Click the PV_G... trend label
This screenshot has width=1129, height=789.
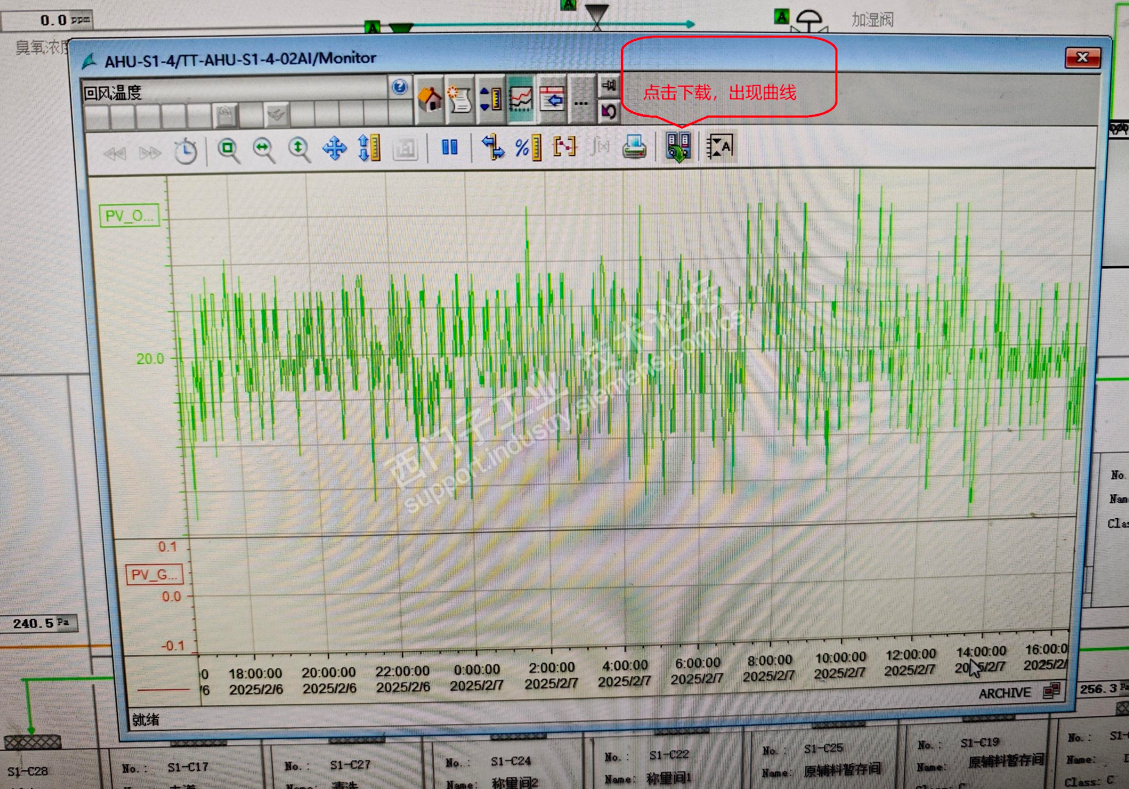point(154,575)
